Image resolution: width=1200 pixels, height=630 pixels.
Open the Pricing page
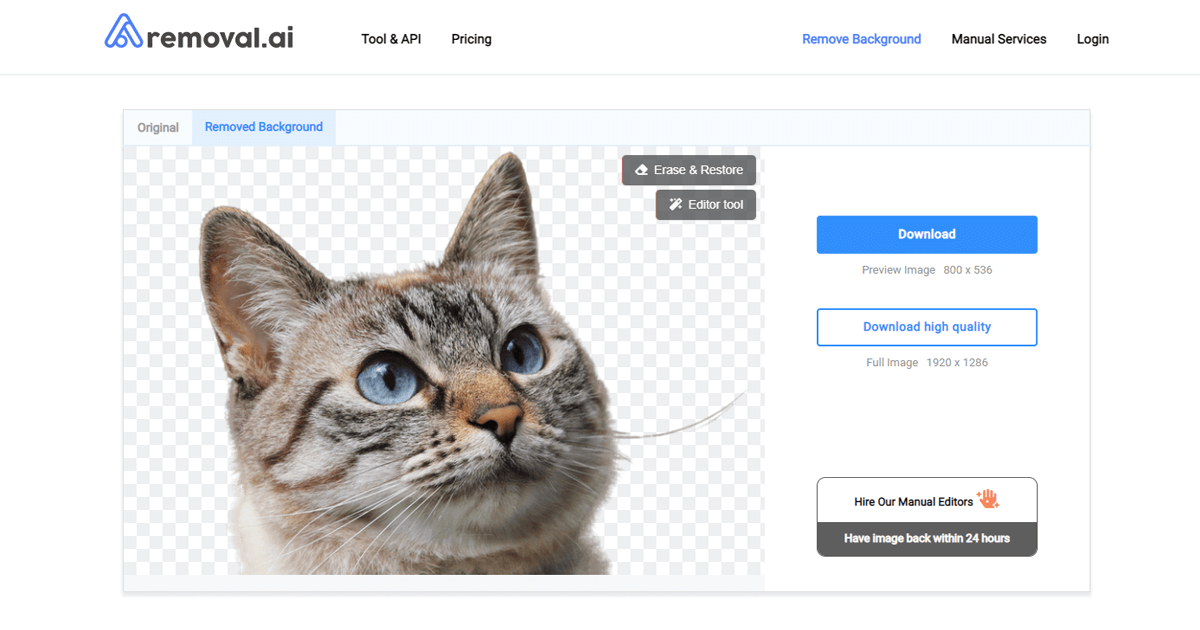click(x=471, y=39)
